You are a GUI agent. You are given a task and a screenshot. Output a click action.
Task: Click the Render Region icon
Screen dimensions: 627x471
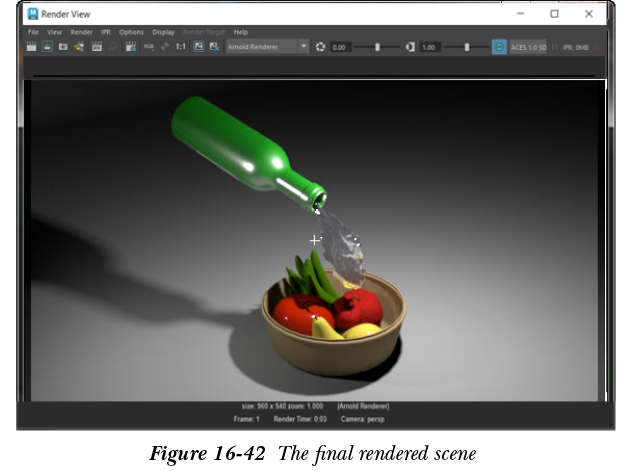pyautogui.click(x=47, y=47)
